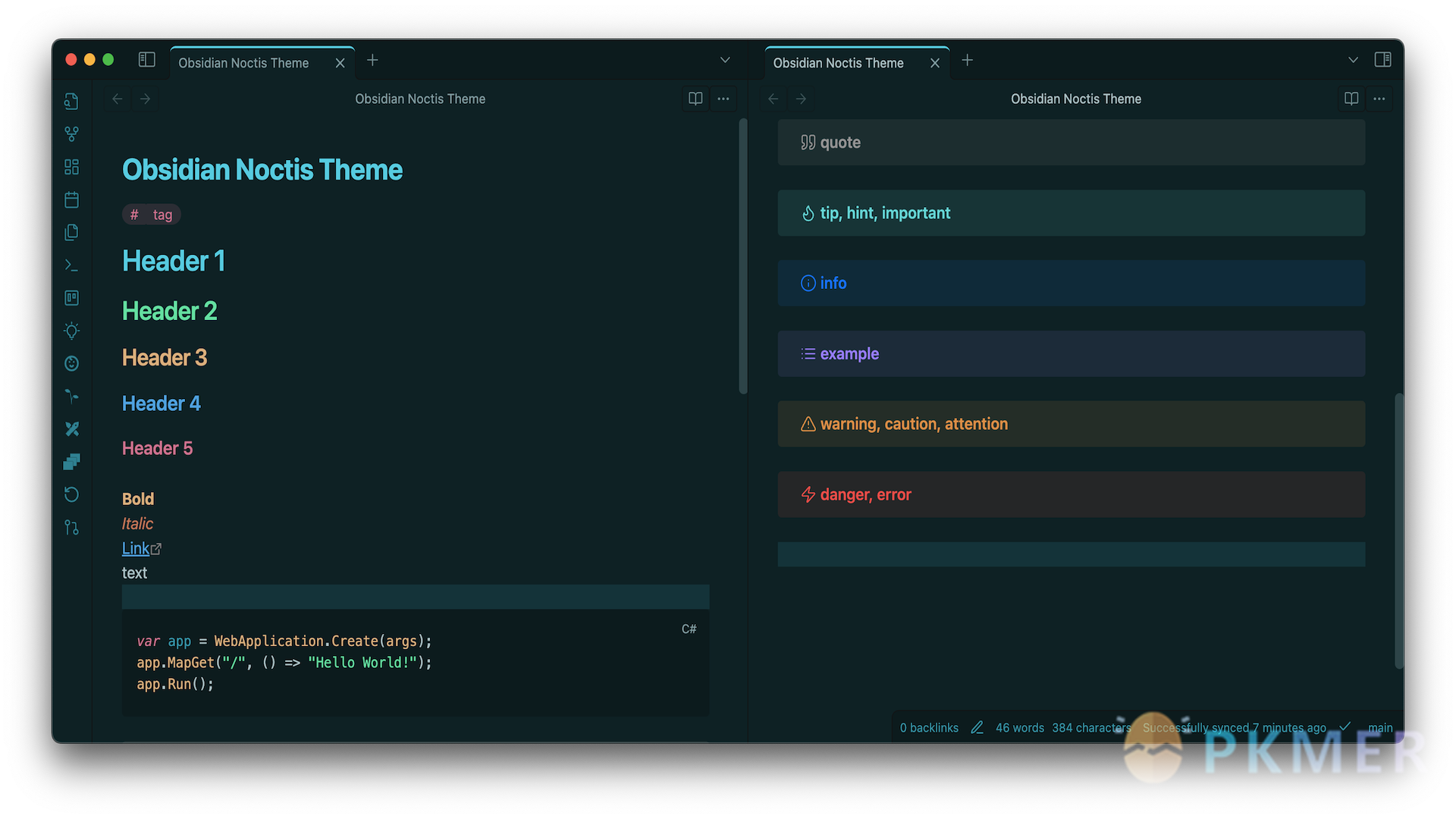Navigate back in the right pane
The width and height of the screenshot is (1456, 819).
(x=773, y=99)
